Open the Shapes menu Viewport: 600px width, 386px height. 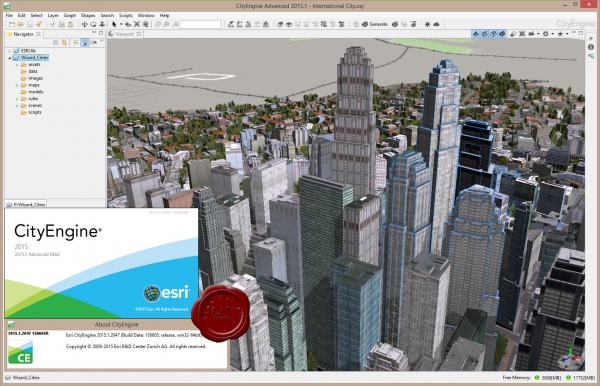click(88, 15)
